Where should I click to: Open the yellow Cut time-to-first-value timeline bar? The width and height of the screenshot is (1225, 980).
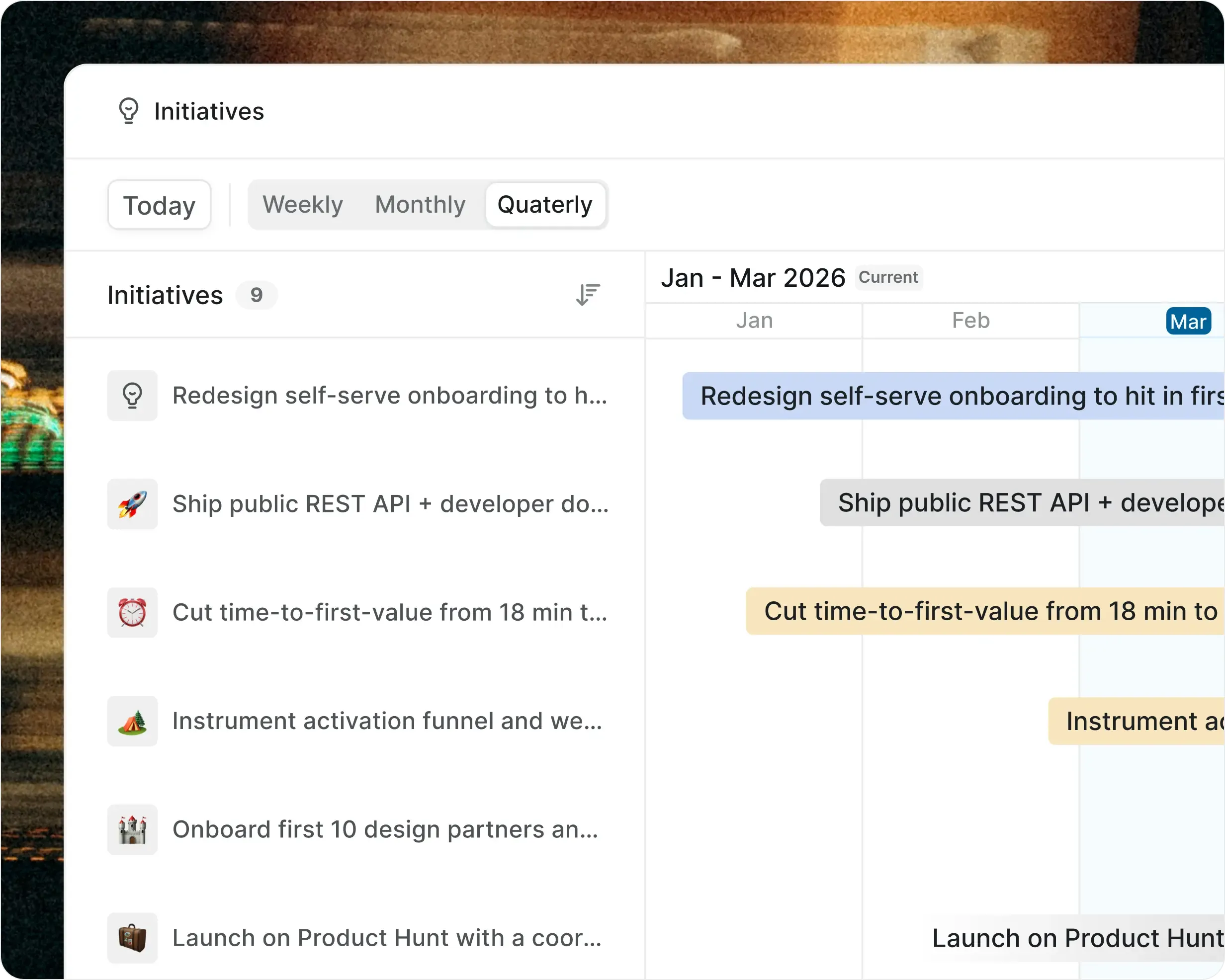[x=985, y=611]
